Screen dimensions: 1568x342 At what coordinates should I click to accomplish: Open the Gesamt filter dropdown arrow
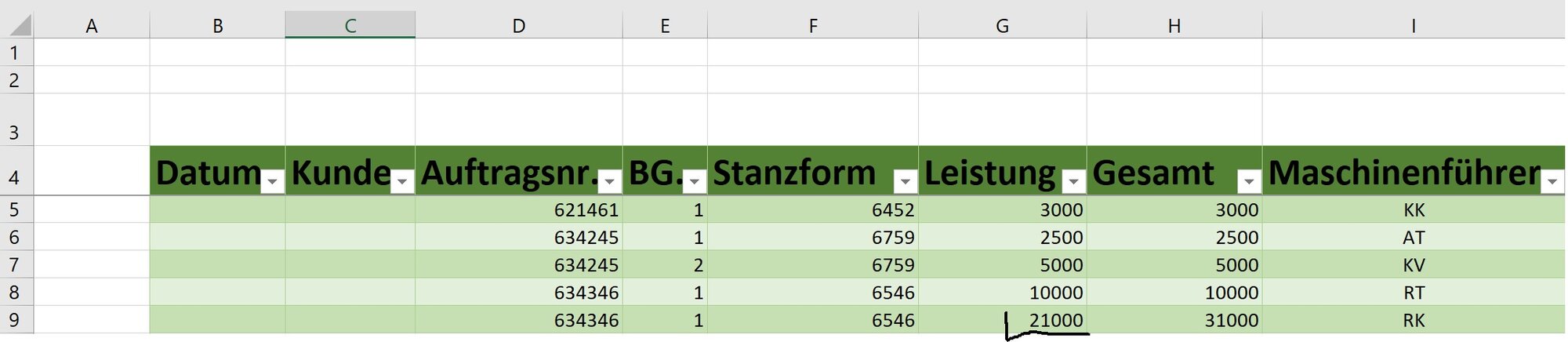(1250, 182)
